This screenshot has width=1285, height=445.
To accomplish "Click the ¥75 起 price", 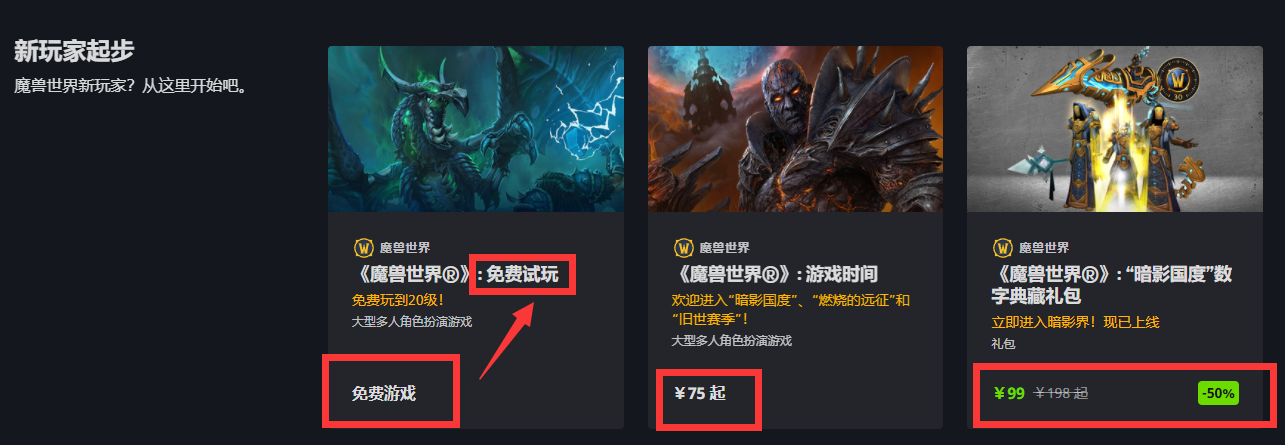I will pos(700,393).
